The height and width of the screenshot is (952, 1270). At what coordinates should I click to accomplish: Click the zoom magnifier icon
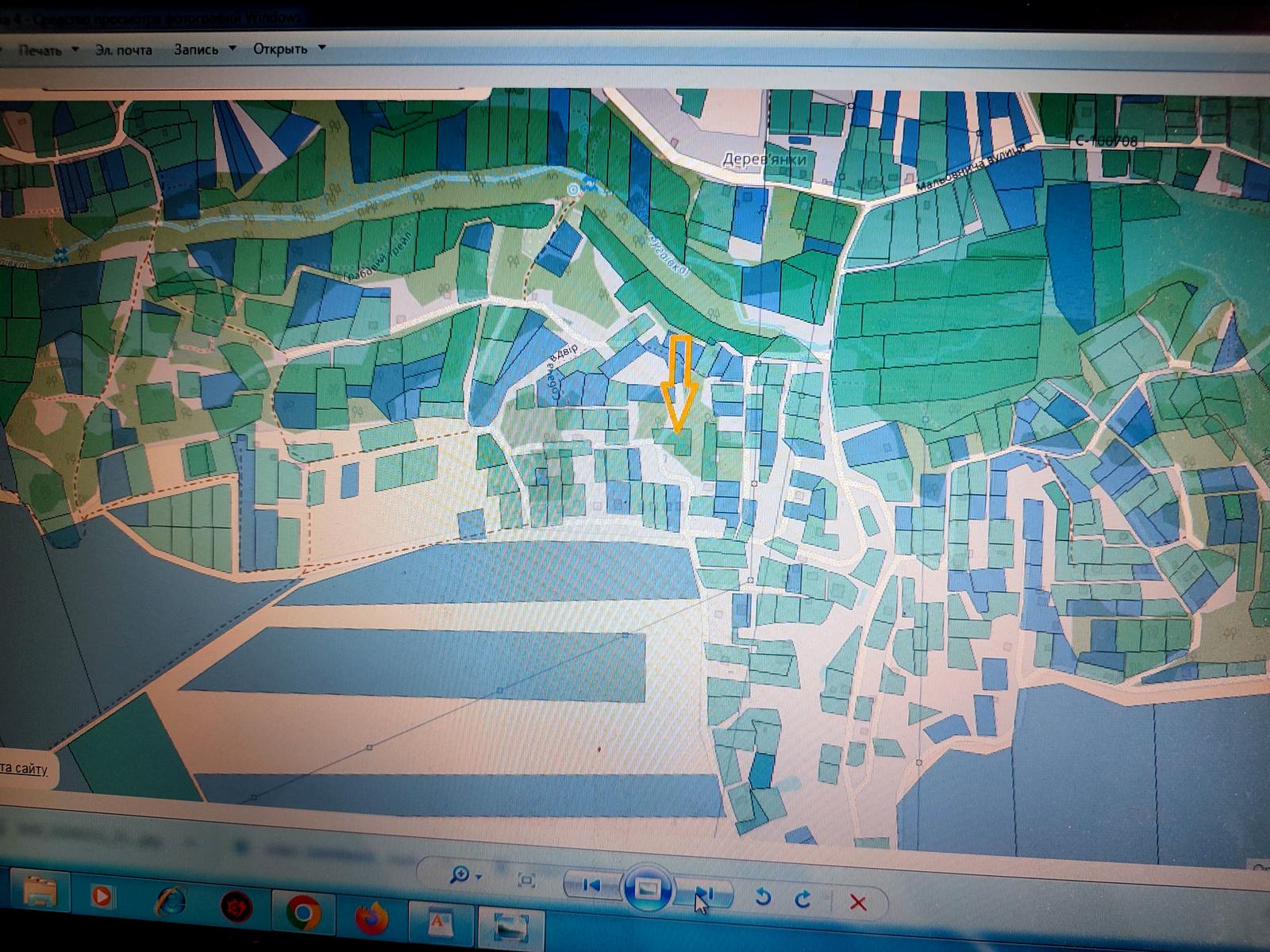coord(460,876)
